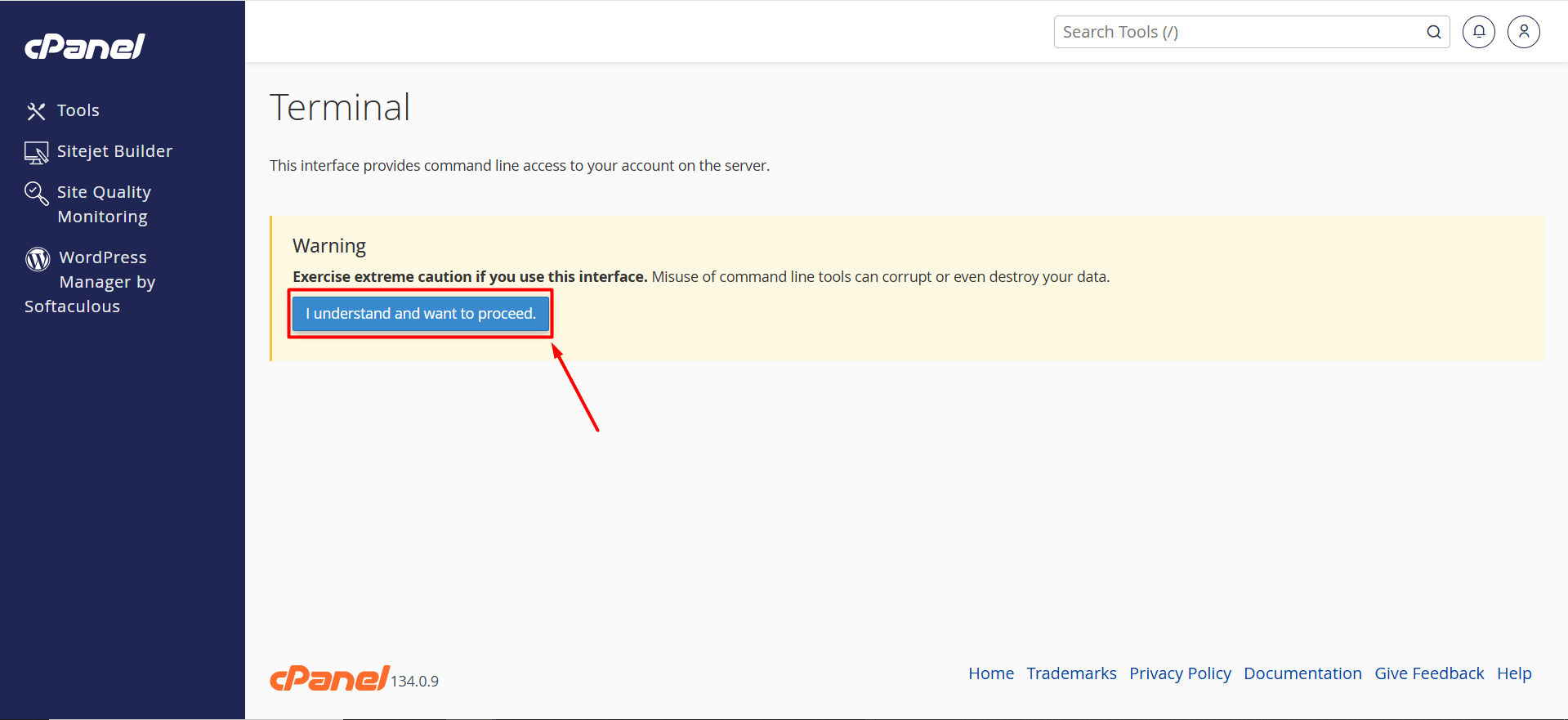Open the Trademarks footer link

pyautogui.click(x=1071, y=673)
